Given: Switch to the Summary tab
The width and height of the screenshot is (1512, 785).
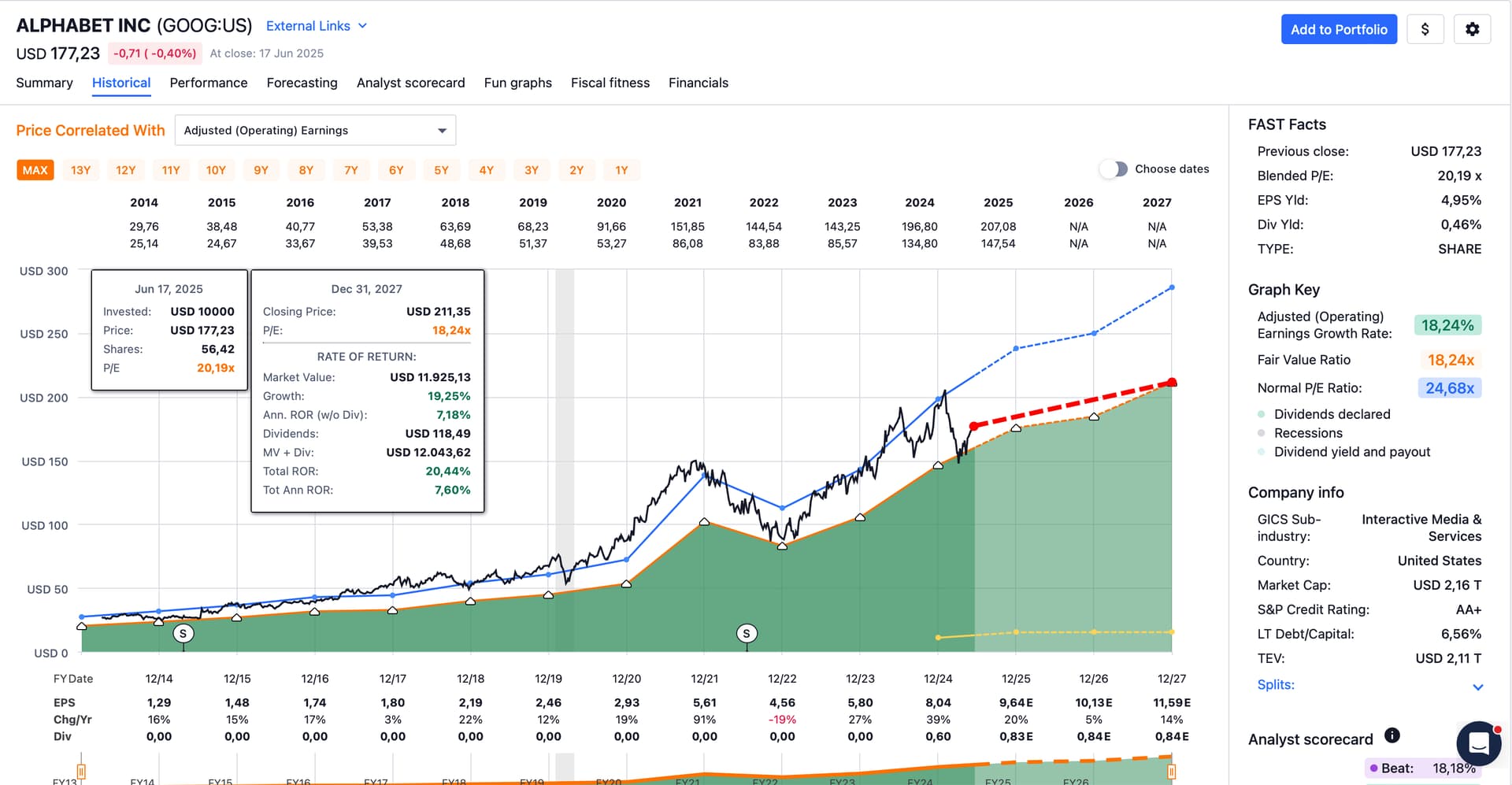Looking at the screenshot, I should [44, 83].
